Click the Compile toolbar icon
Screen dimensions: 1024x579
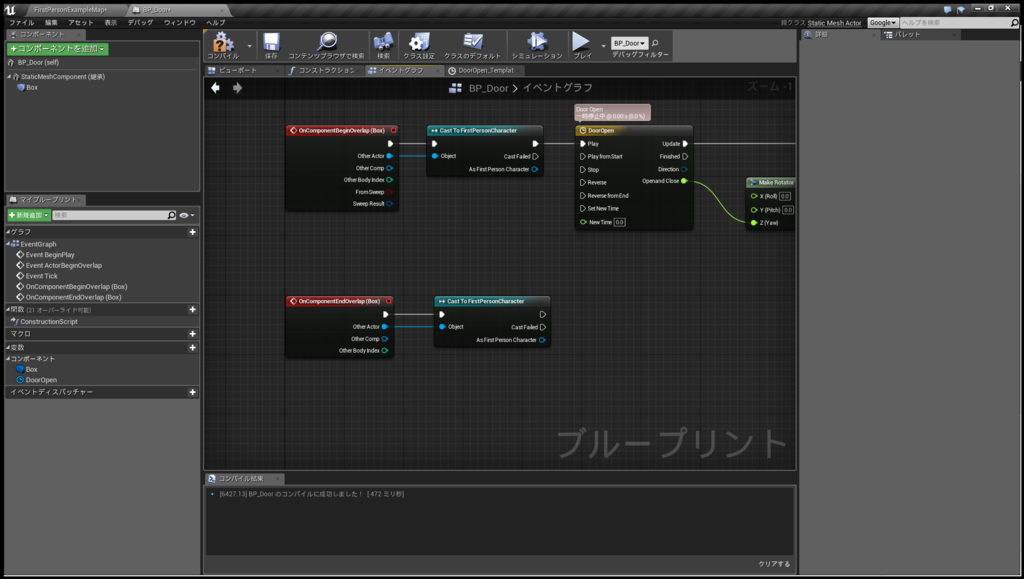pos(223,42)
